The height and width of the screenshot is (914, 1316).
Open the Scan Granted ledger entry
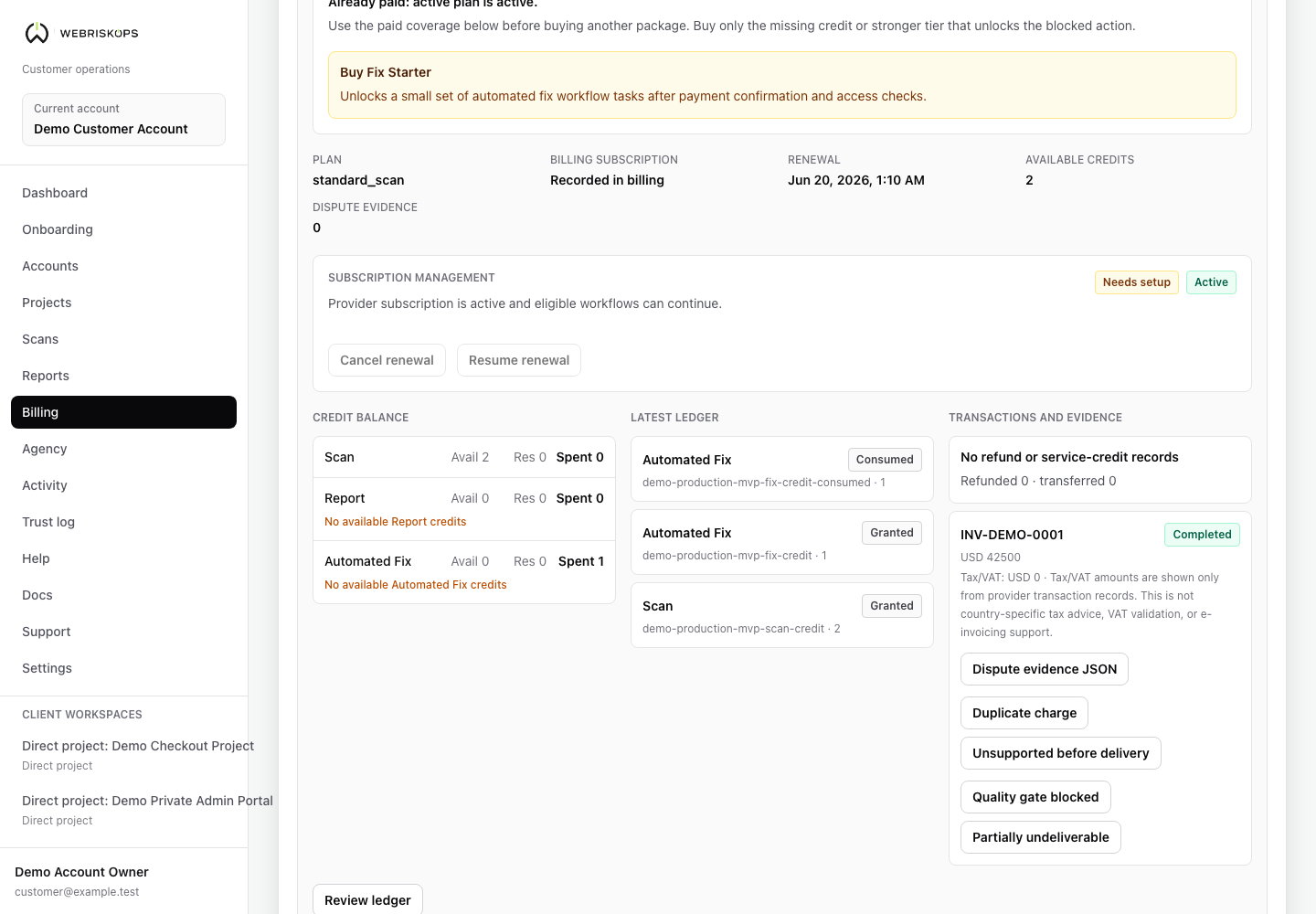[x=781, y=615]
